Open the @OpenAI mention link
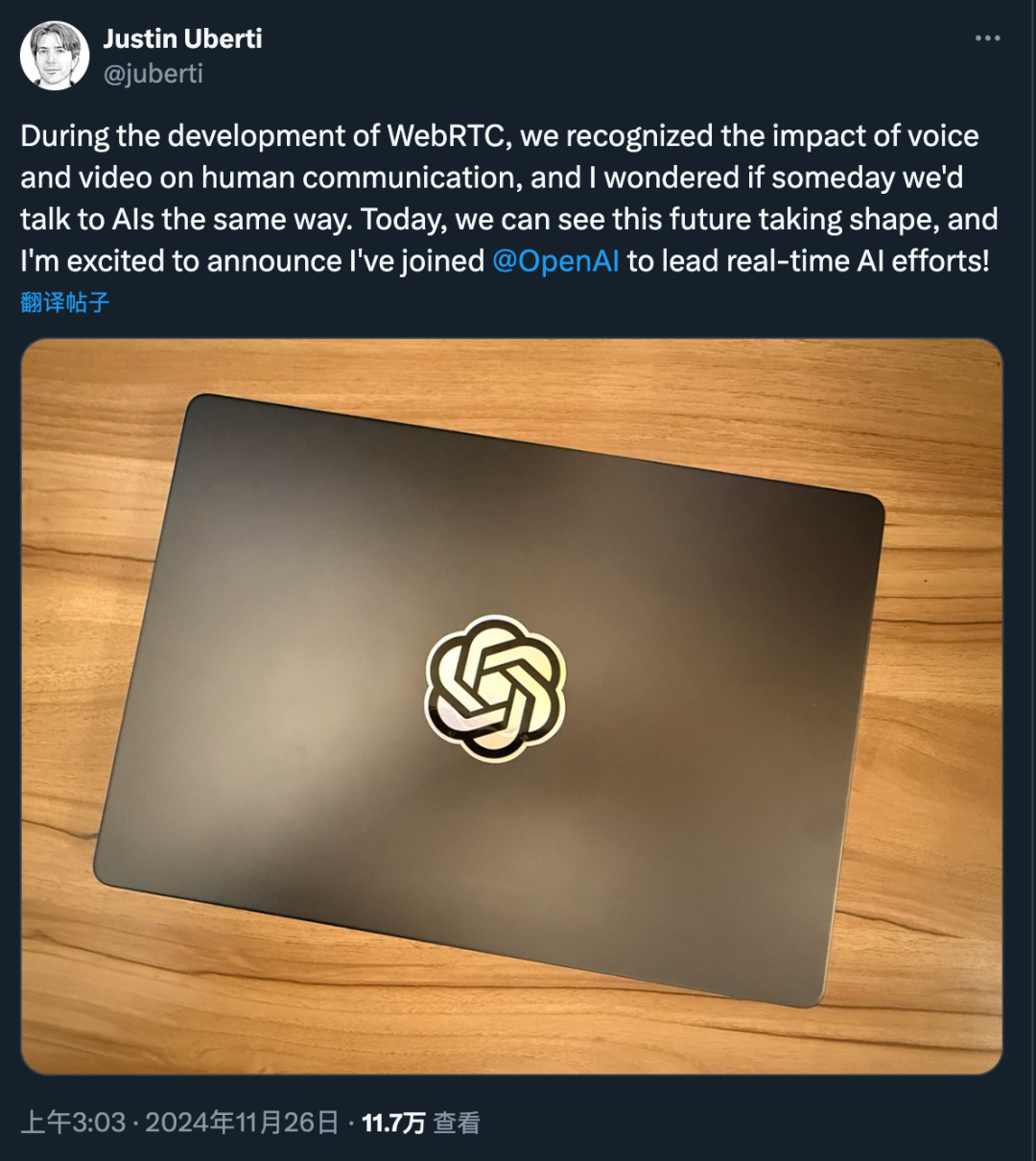This screenshot has width=1036, height=1161. click(555, 261)
